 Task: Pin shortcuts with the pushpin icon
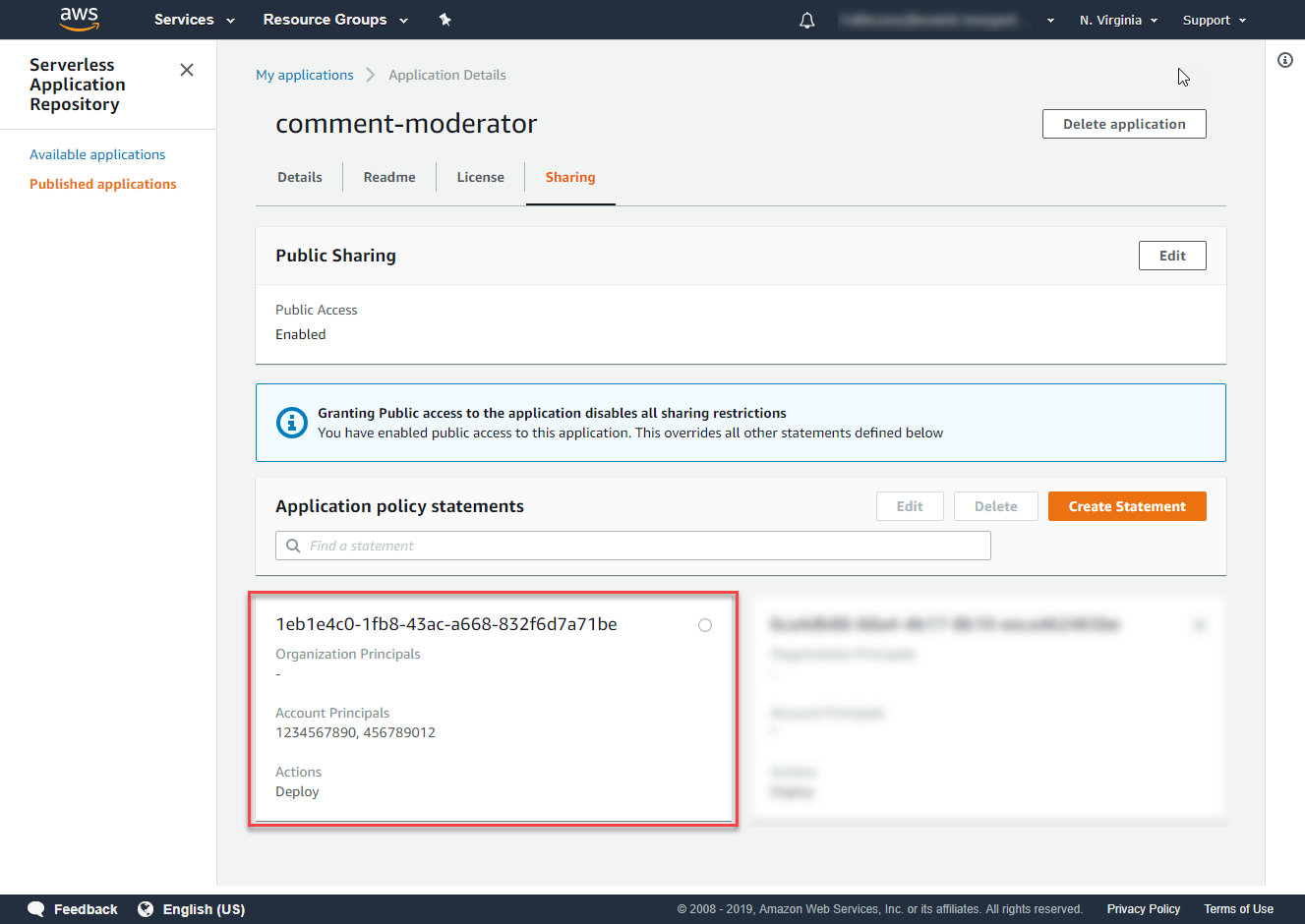click(445, 20)
